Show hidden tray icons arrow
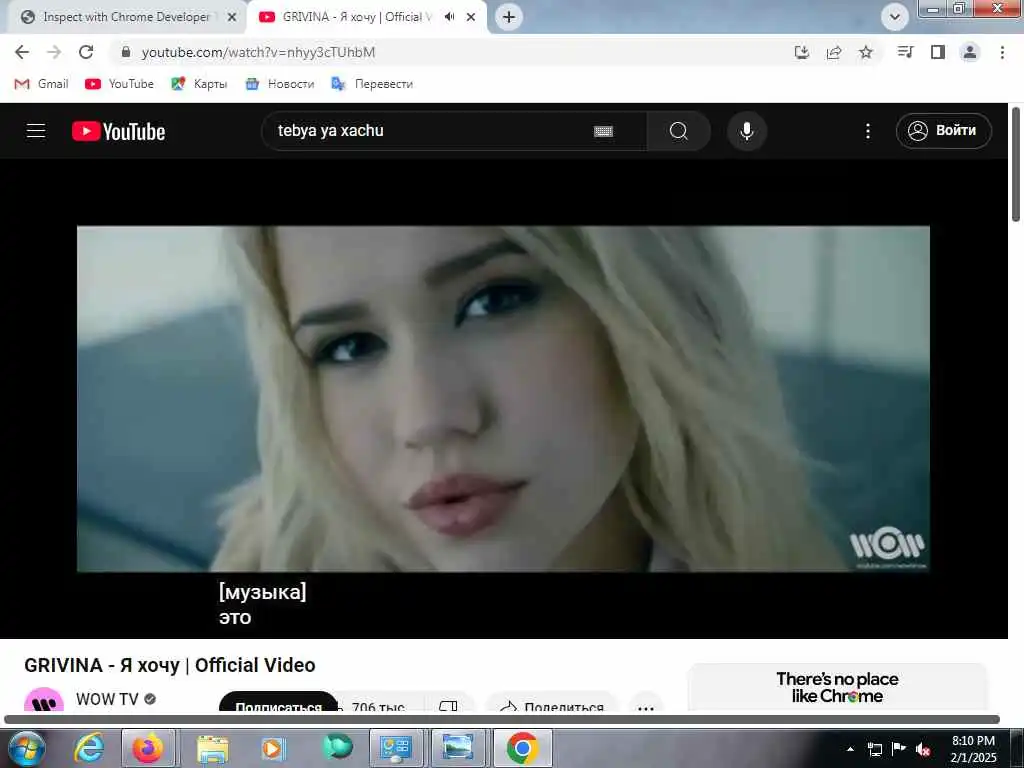Viewport: 1024px width, 768px height. (850, 749)
